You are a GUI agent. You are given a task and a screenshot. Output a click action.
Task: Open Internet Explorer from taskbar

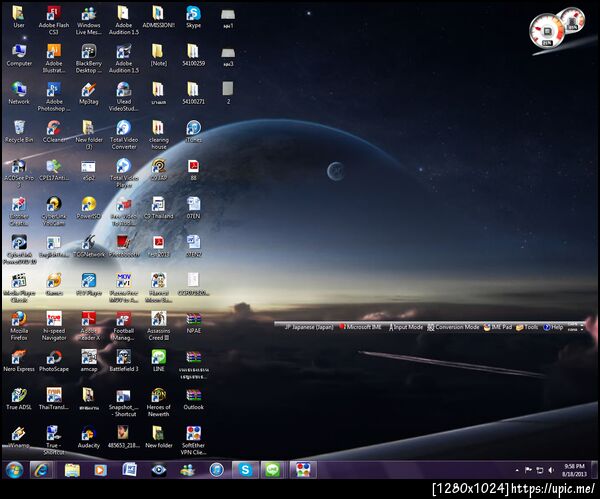click(x=41, y=470)
